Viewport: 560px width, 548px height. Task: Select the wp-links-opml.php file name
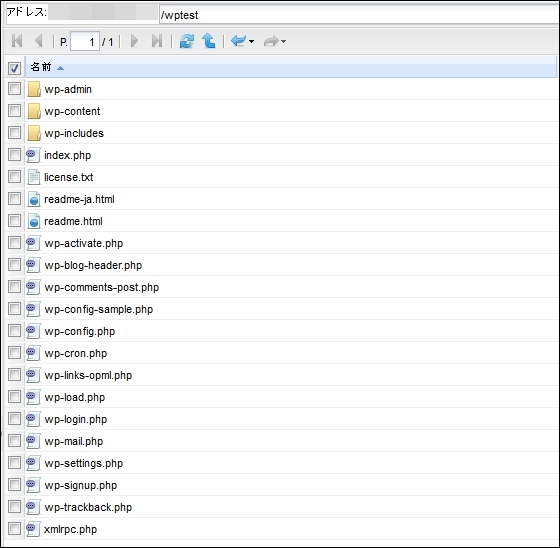click(88, 375)
